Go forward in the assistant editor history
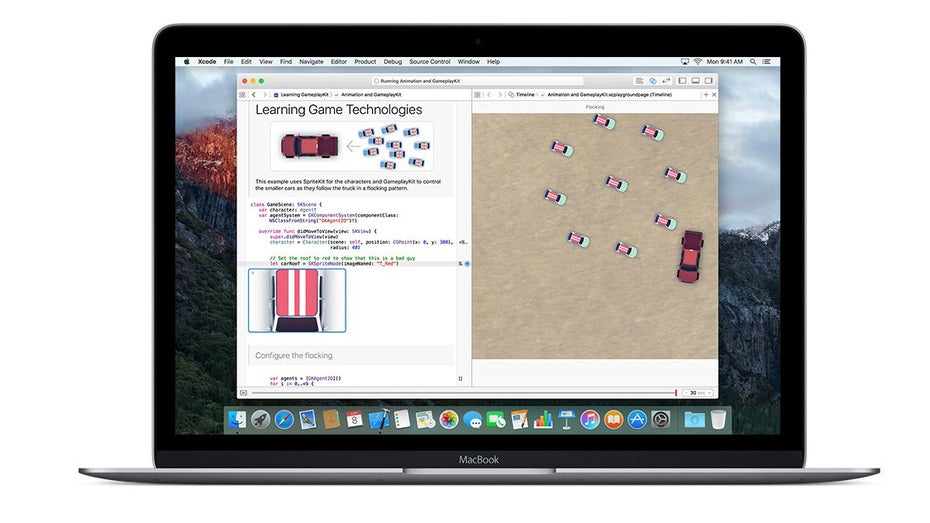930x523 pixels. (x=500, y=95)
